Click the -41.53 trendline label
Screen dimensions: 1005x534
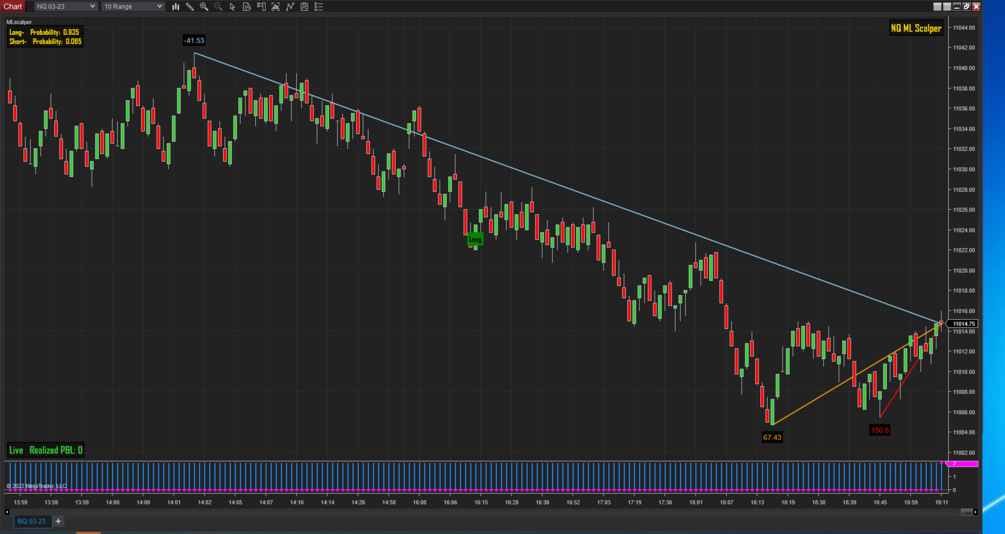coord(194,40)
